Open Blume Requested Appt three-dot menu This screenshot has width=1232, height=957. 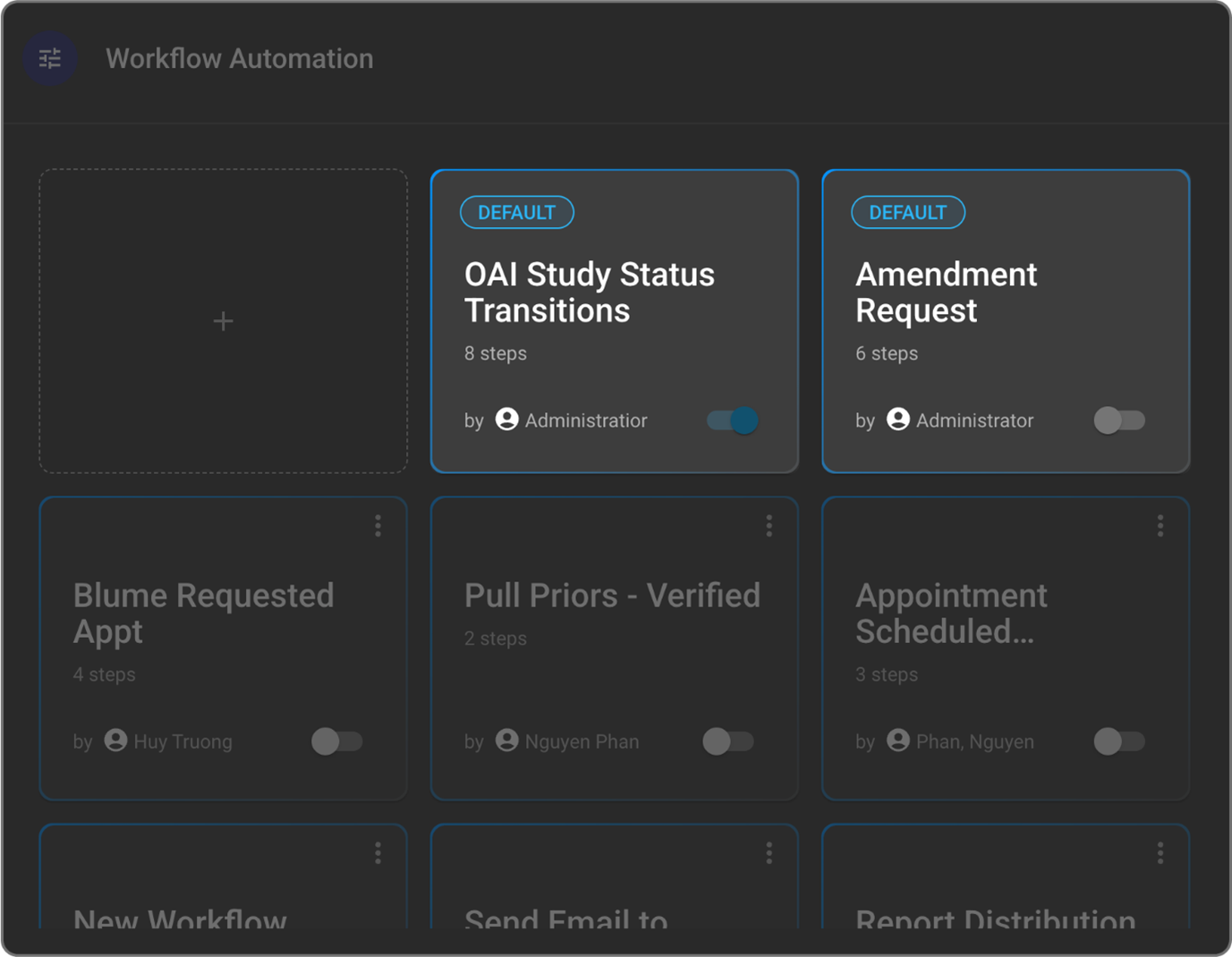(378, 526)
